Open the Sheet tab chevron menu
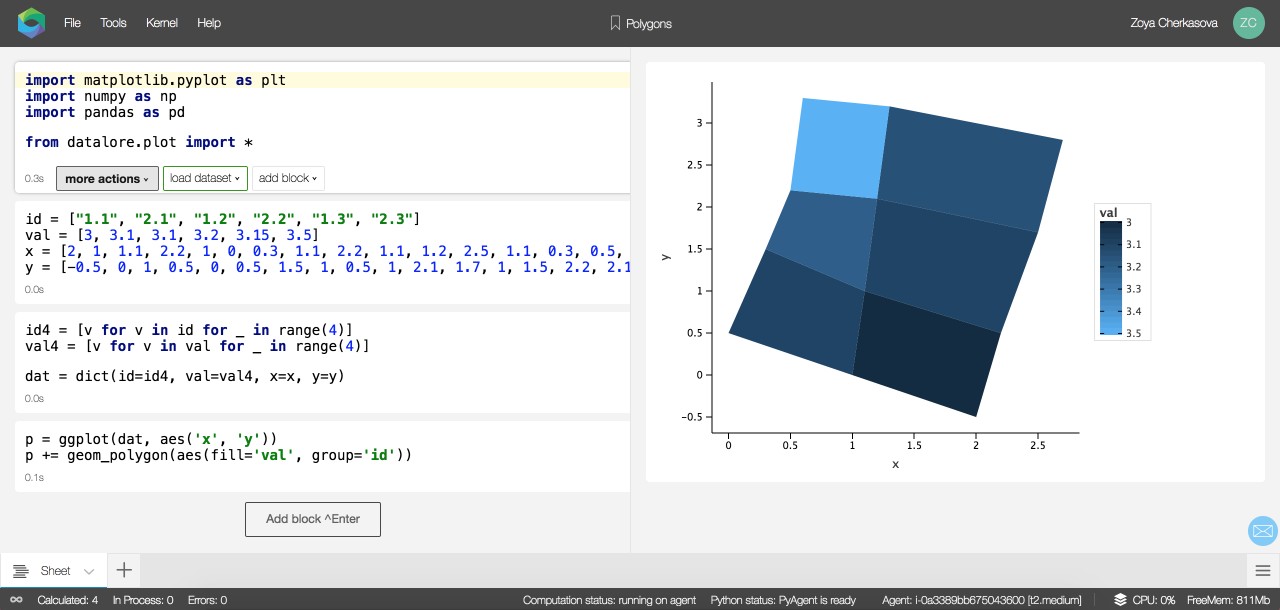 coord(89,572)
